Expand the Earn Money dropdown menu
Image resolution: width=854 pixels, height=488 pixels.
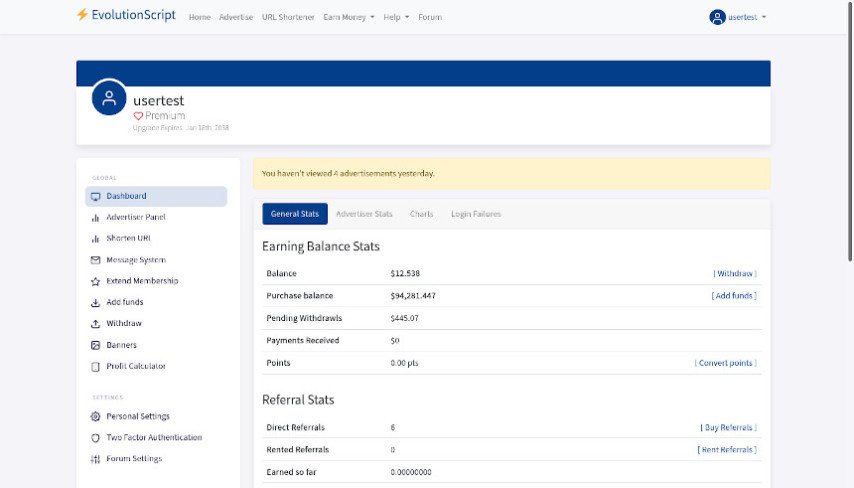click(349, 17)
